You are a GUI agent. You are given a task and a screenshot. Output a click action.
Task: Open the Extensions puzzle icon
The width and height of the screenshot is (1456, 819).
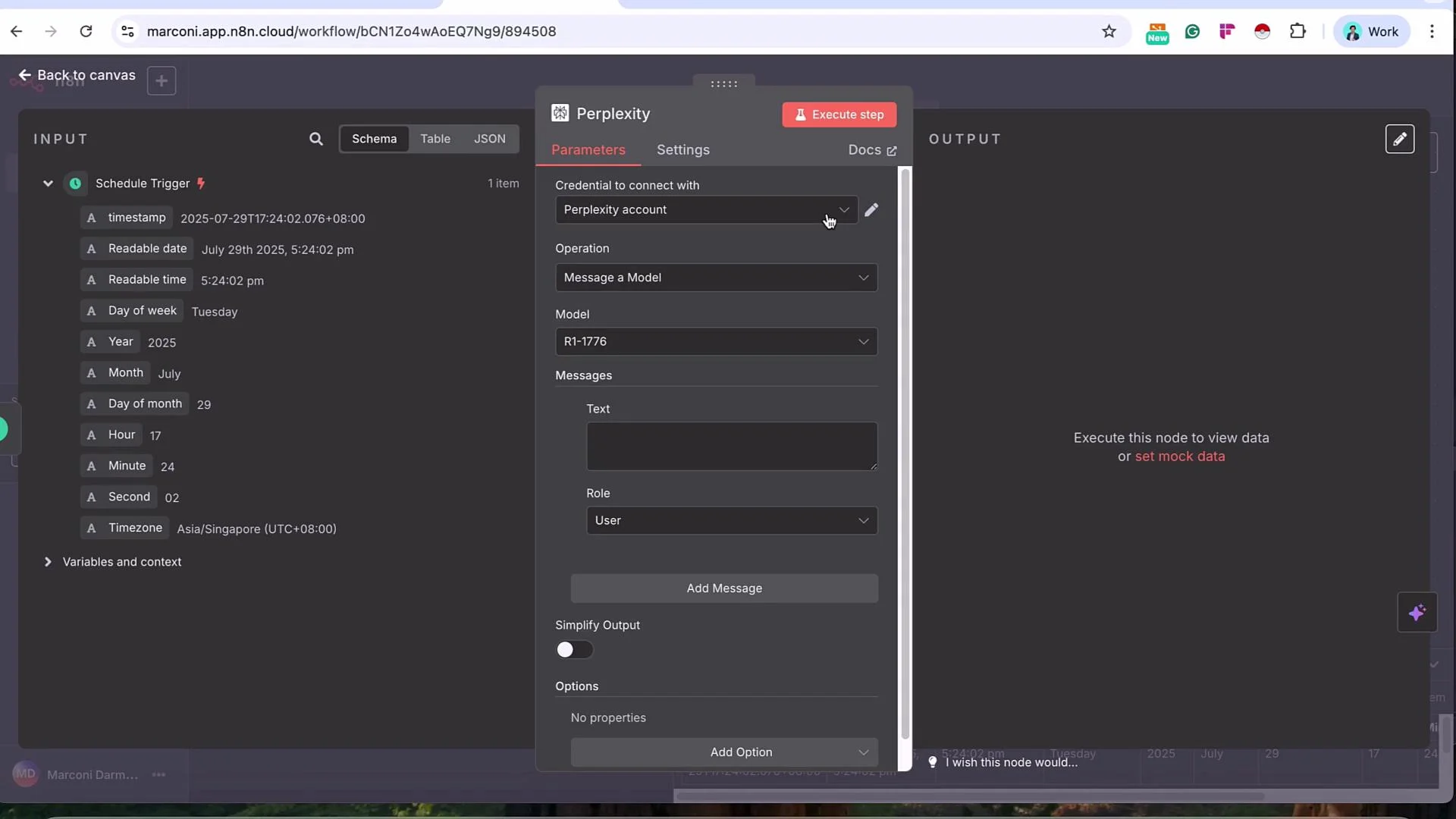[x=1298, y=31]
